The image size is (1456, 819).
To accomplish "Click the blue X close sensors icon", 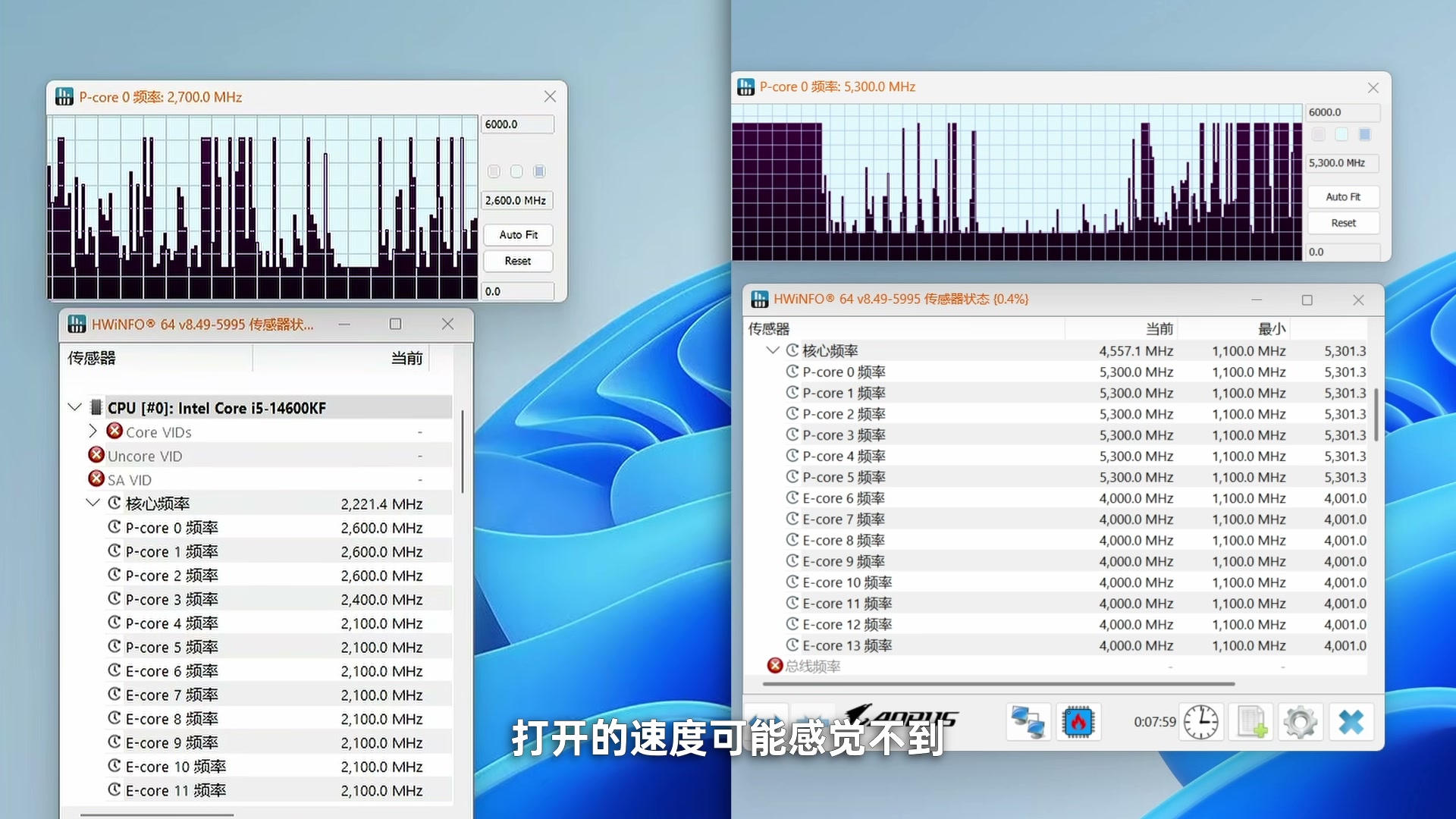I will [x=1351, y=721].
